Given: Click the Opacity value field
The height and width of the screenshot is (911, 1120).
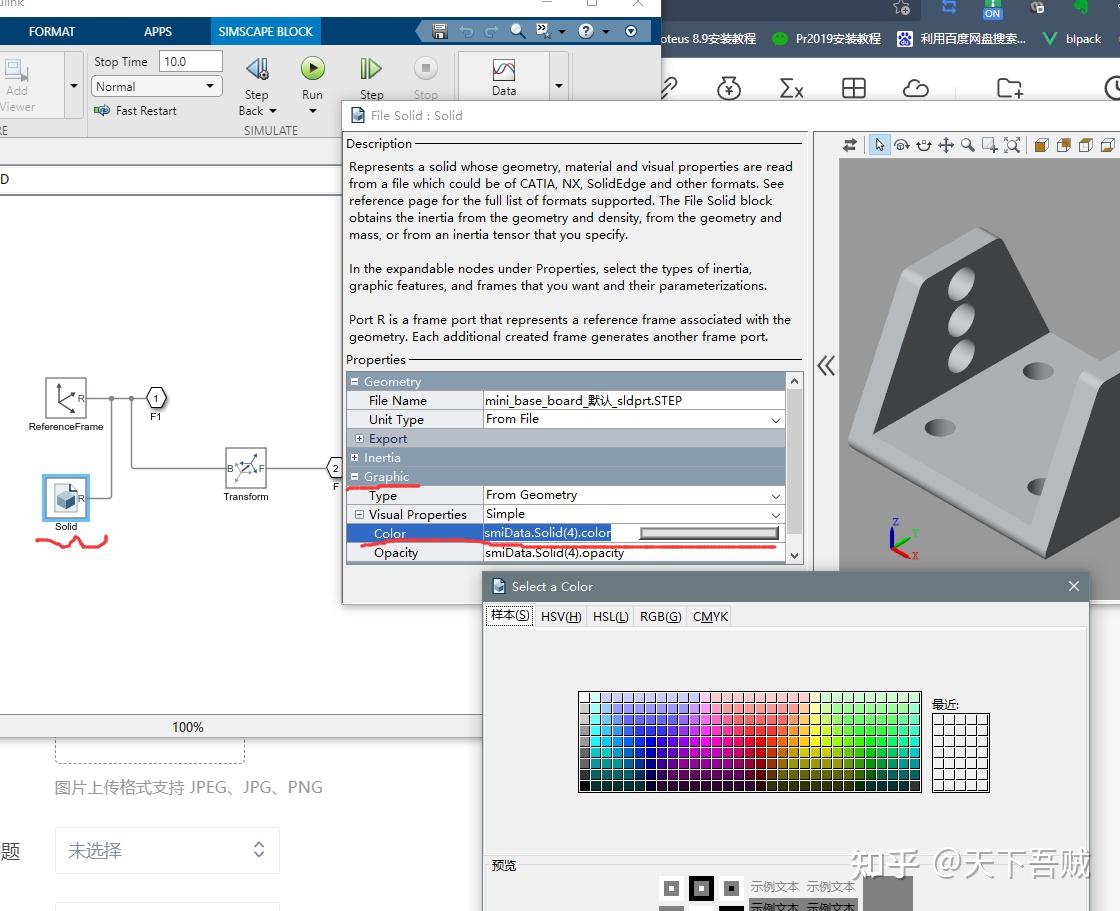Looking at the screenshot, I should click(634, 552).
